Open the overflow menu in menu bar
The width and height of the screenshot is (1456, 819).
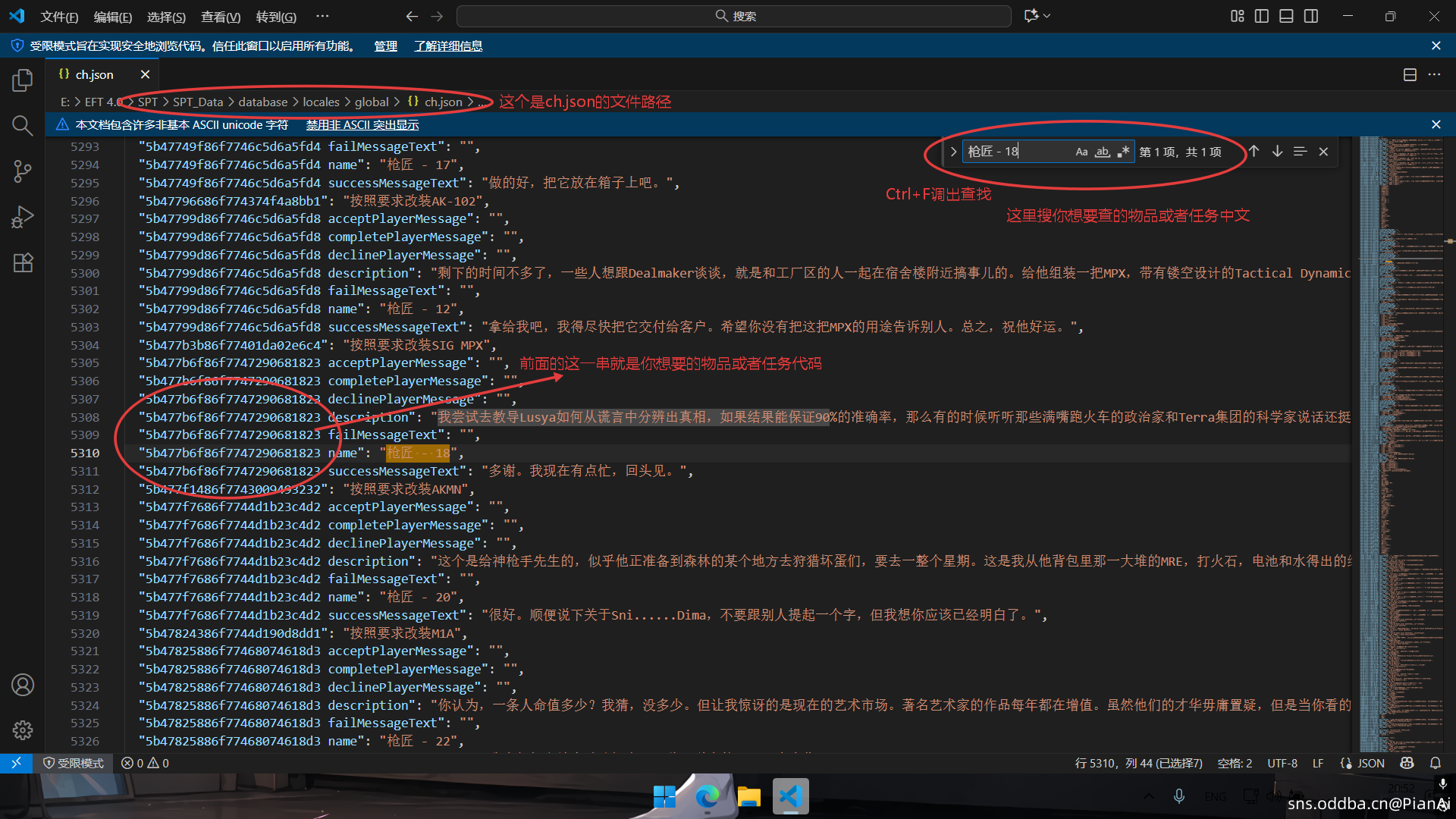[322, 16]
